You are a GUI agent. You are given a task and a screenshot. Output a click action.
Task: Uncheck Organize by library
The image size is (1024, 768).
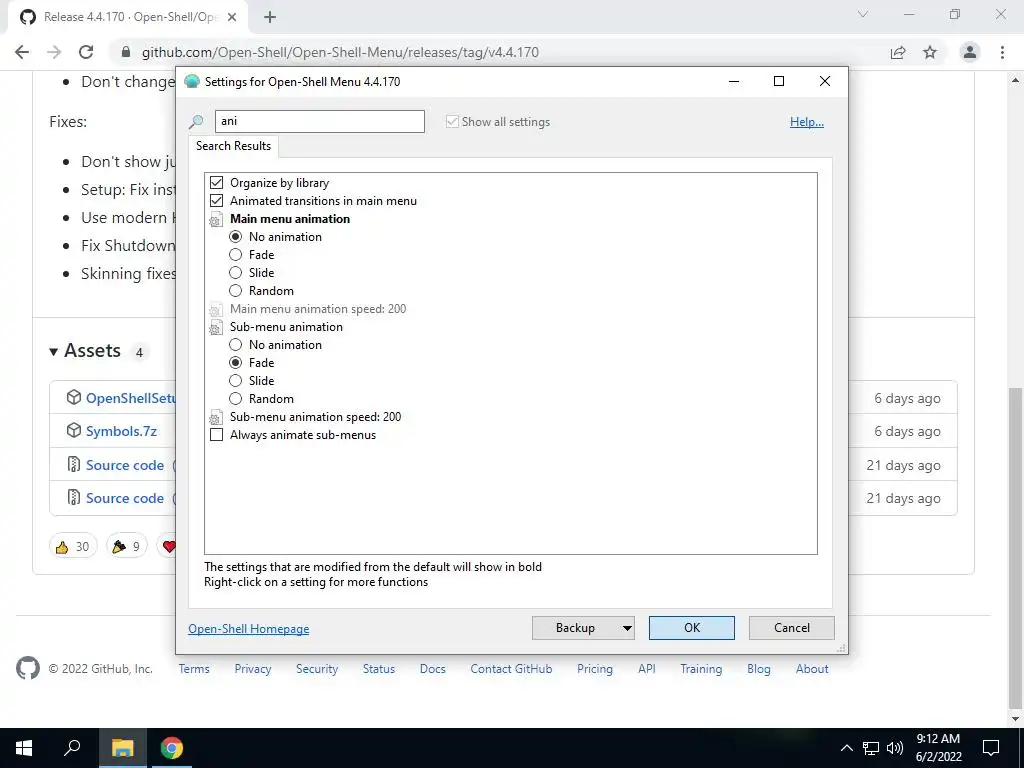(217, 183)
